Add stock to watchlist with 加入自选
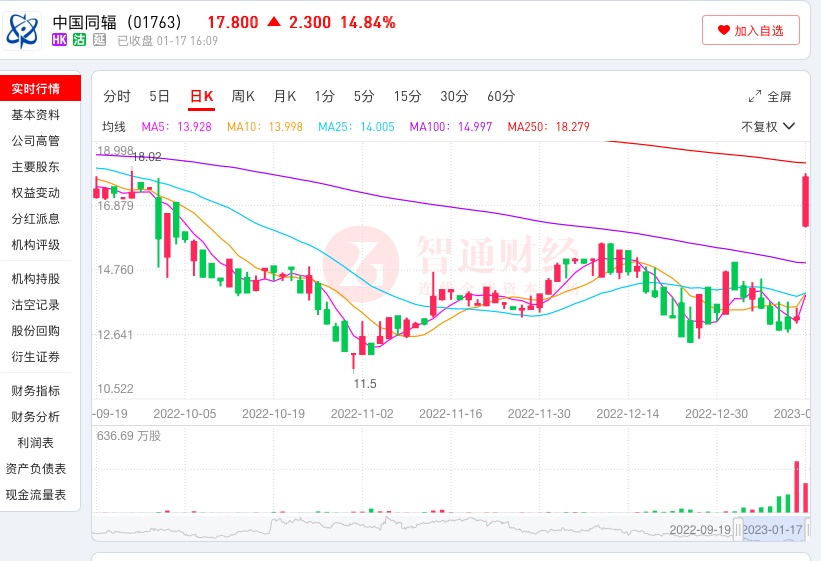The height and width of the screenshot is (561, 821). pyautogui.click(x=750, y=30)
